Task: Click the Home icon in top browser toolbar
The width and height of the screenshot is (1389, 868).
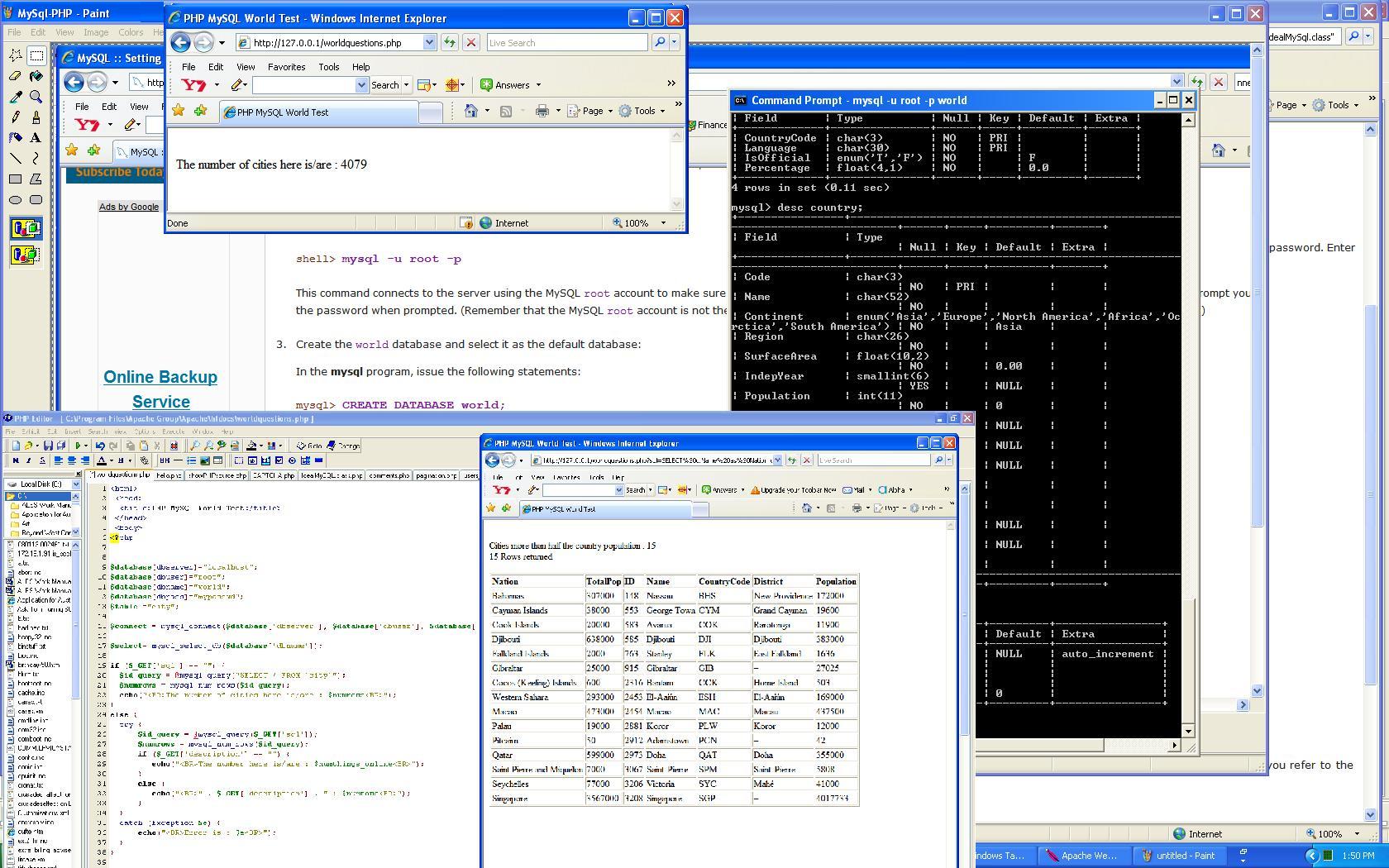Action: 470,111
